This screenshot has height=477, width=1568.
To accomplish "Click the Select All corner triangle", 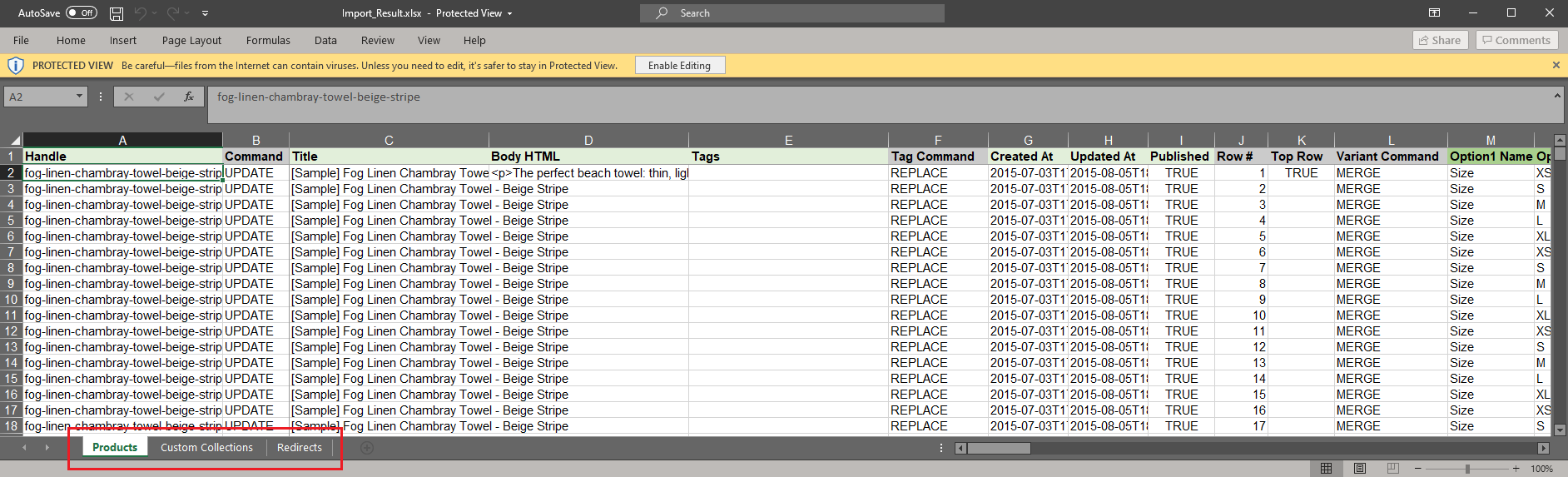I will click(x=14, y=140).
